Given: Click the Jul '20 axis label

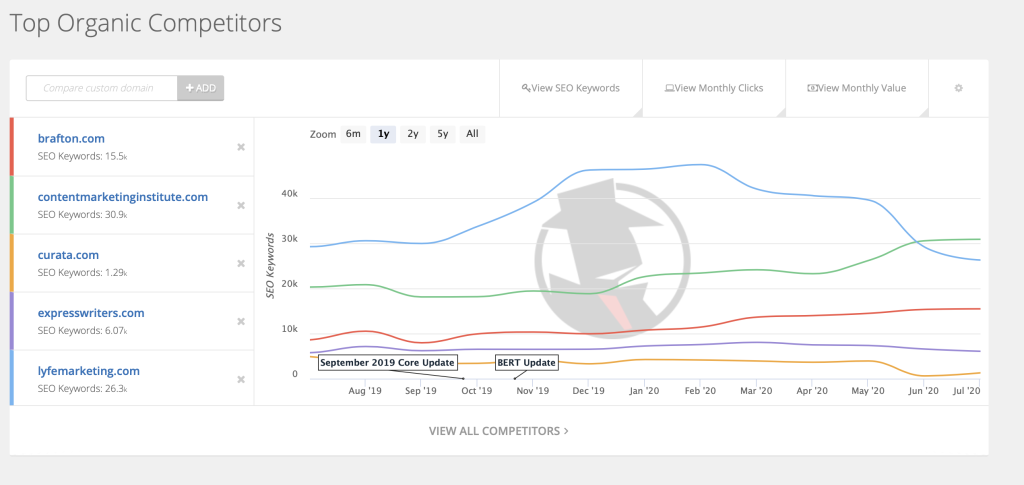Looking at the screenshot, I should point(967,390).
